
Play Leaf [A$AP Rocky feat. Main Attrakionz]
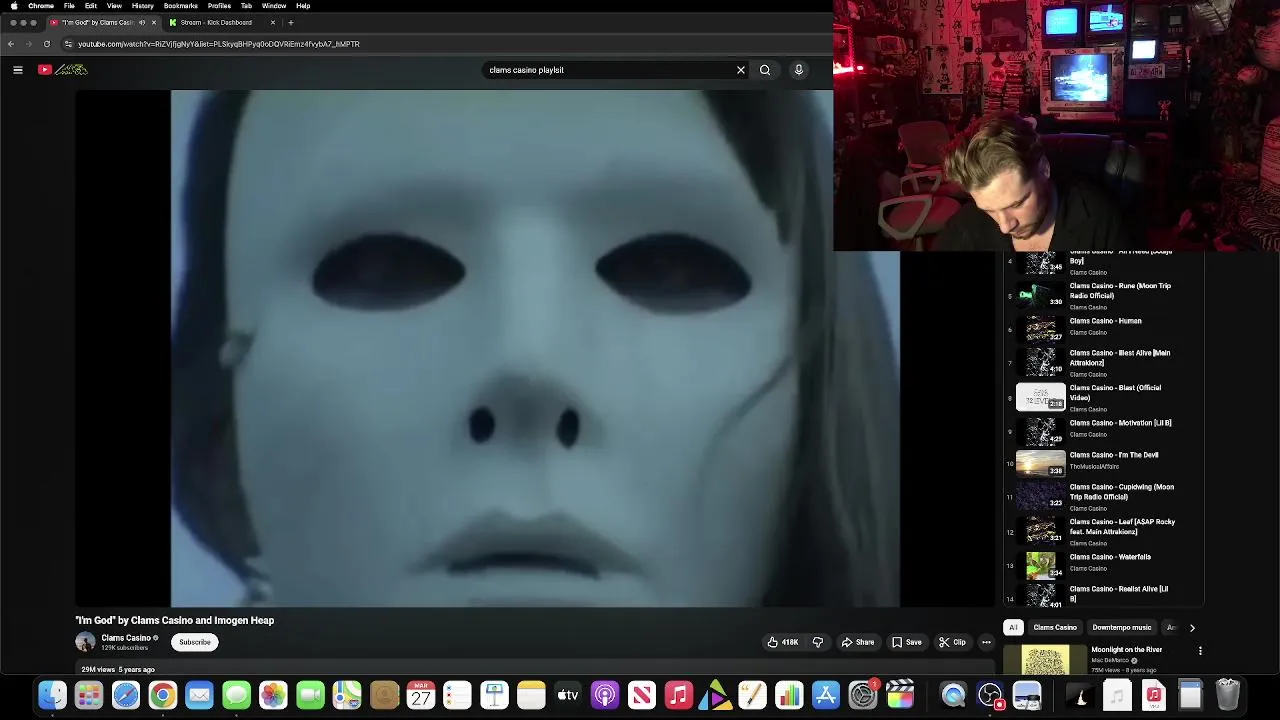pos(1105,531)
